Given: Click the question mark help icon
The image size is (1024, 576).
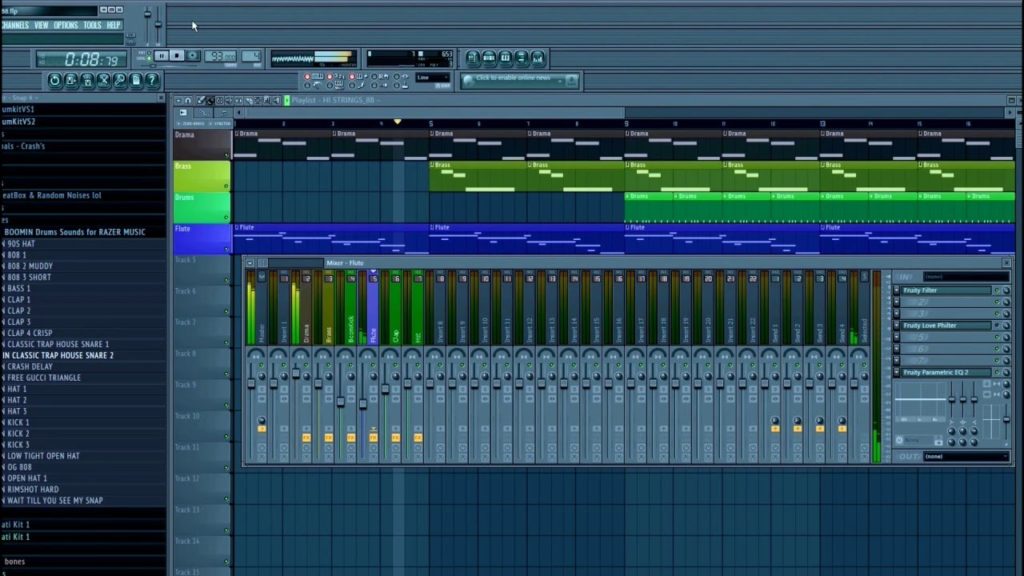Looking at the screenshot, I should pyautogui.click(x=152, y=80).
